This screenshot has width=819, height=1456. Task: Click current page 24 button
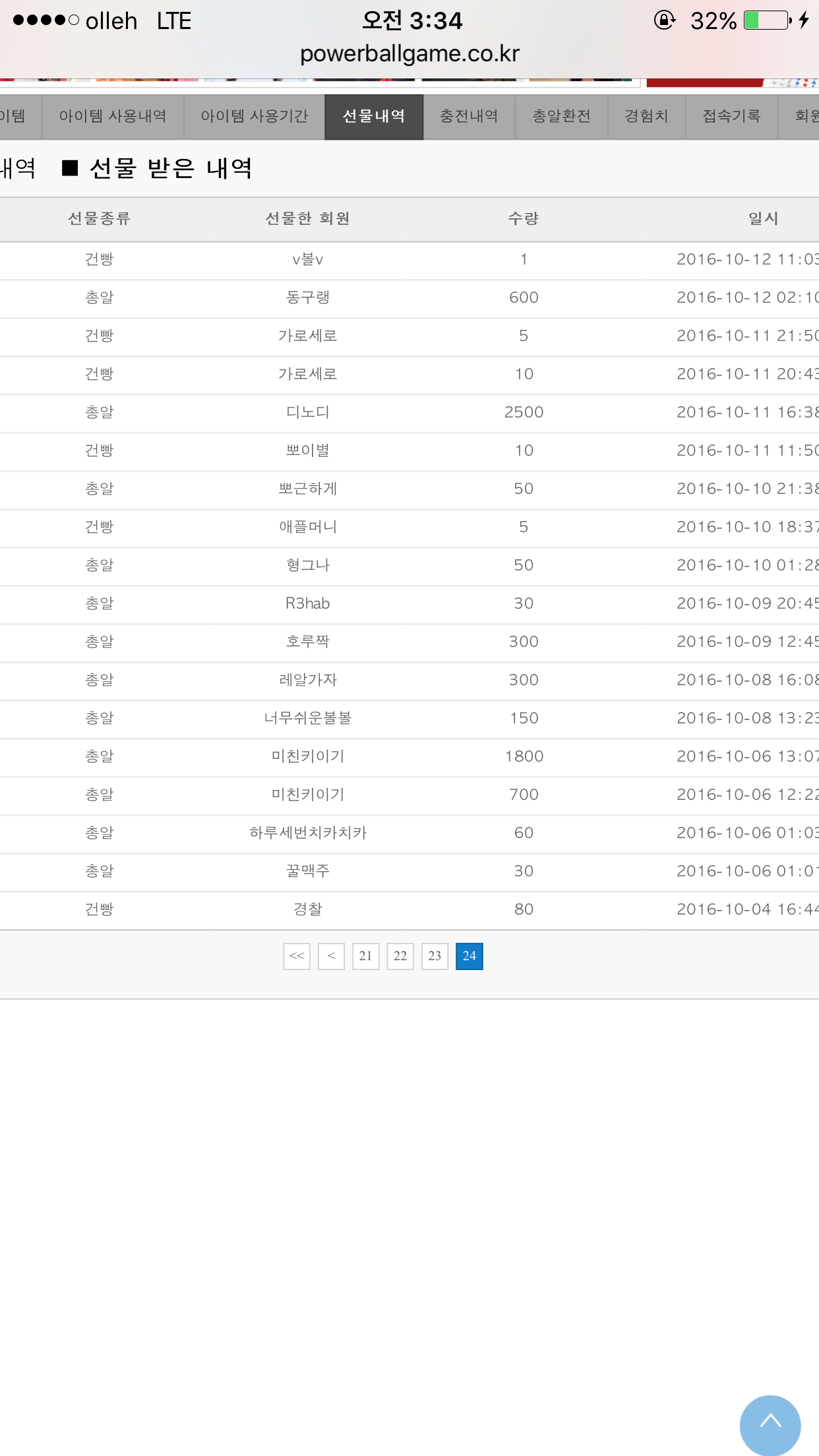pyautogui.click(x=469, y=956)
